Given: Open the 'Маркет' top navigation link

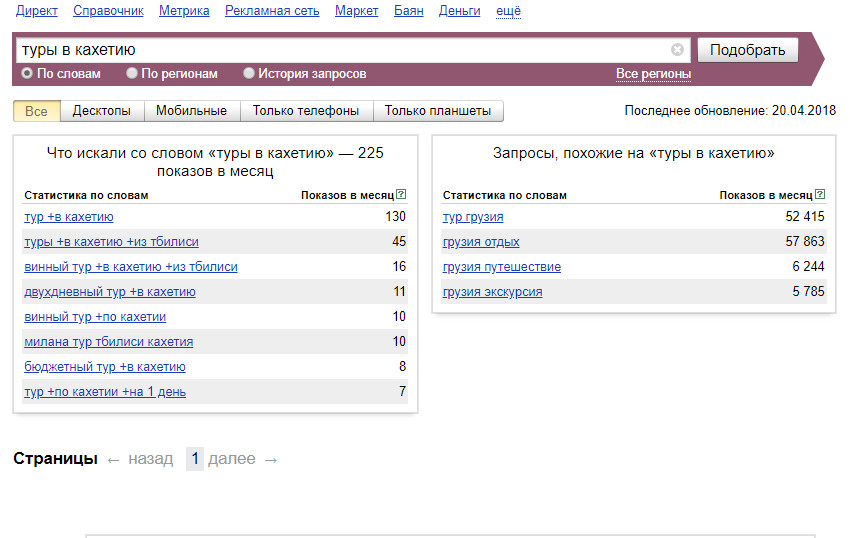Looking at the screenshot, I should click(x=357, y=10).
